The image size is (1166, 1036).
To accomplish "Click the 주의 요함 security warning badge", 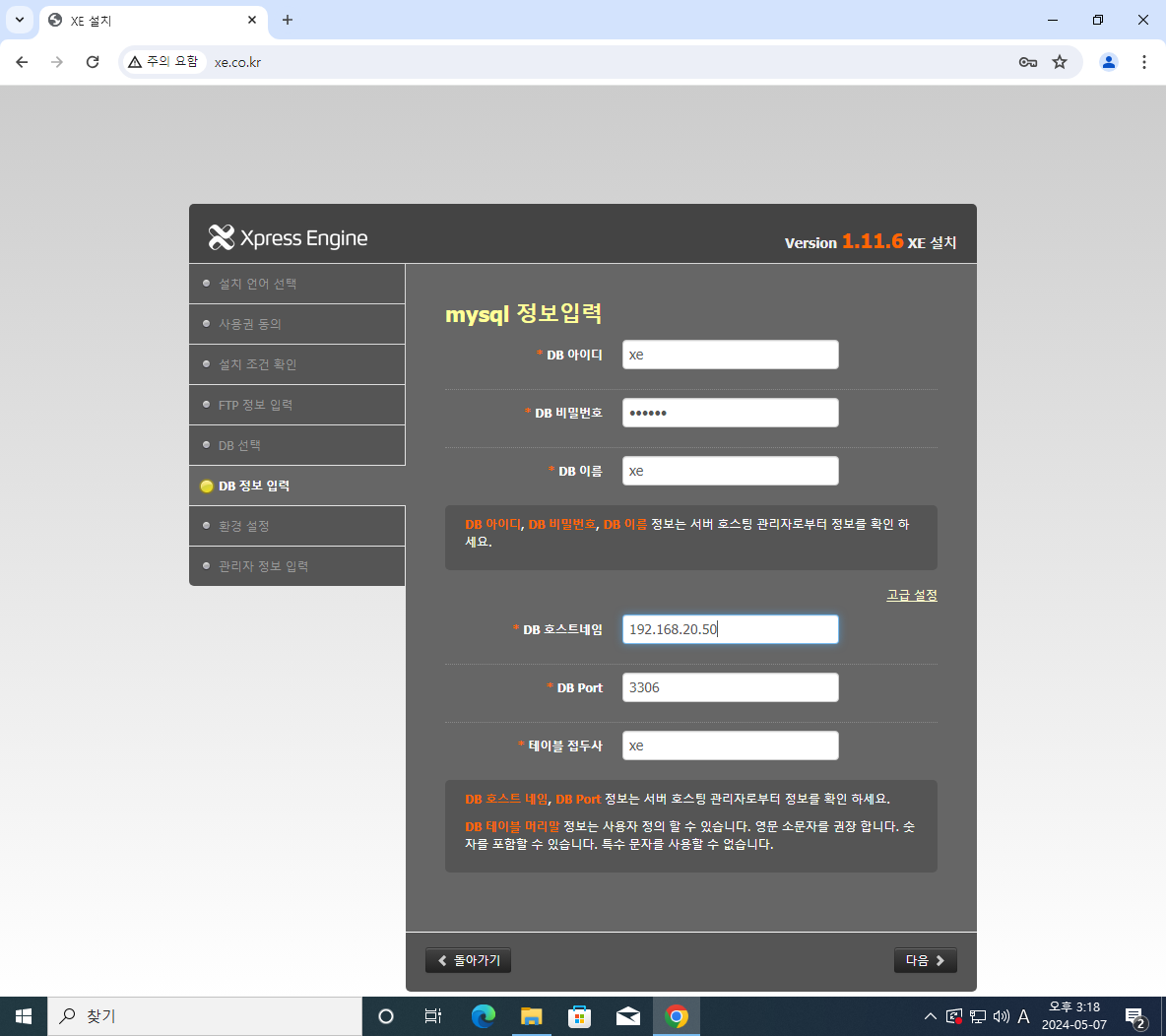I will (163, 62).
